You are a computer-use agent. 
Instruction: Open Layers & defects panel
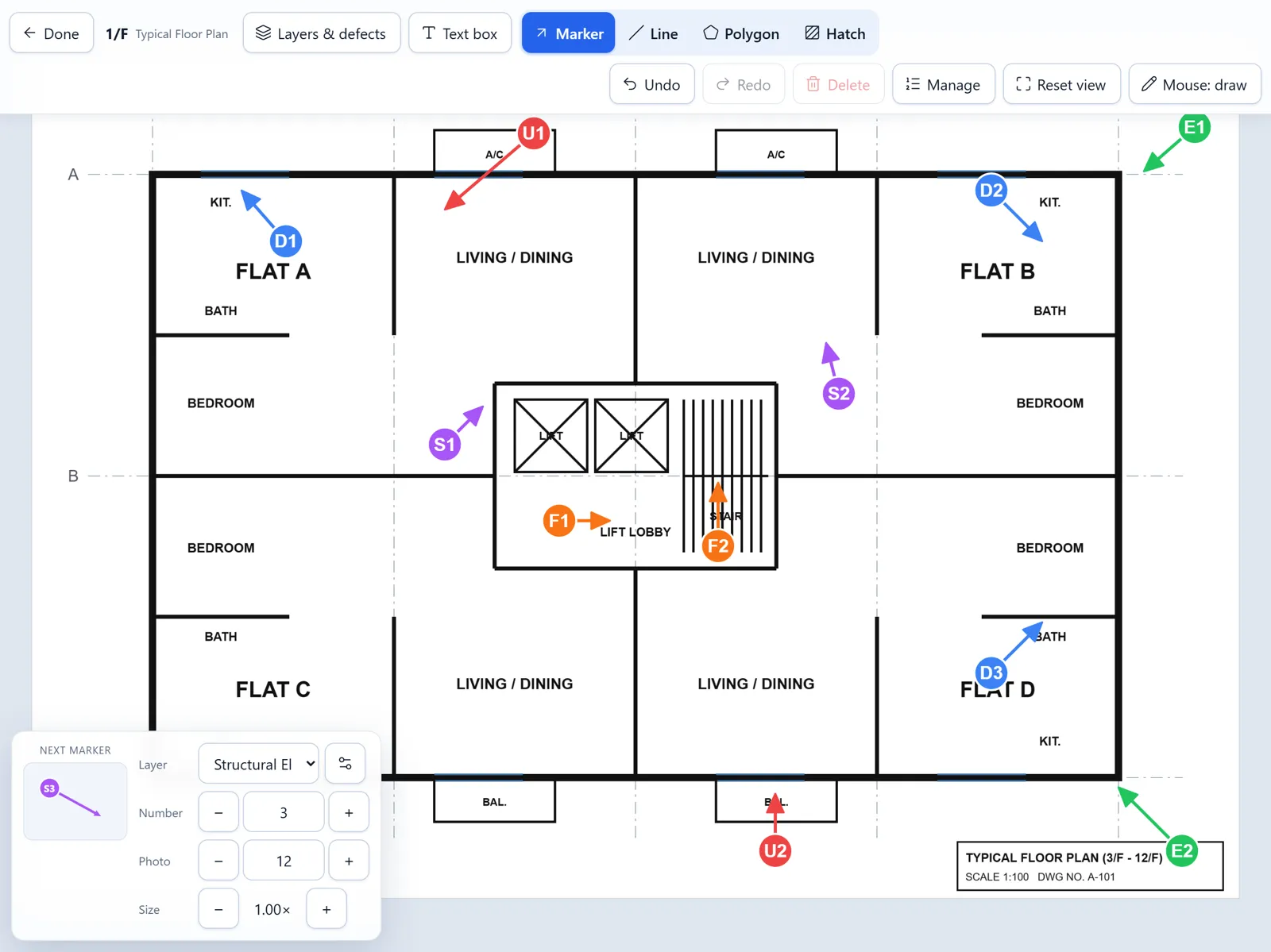(321, 33)
